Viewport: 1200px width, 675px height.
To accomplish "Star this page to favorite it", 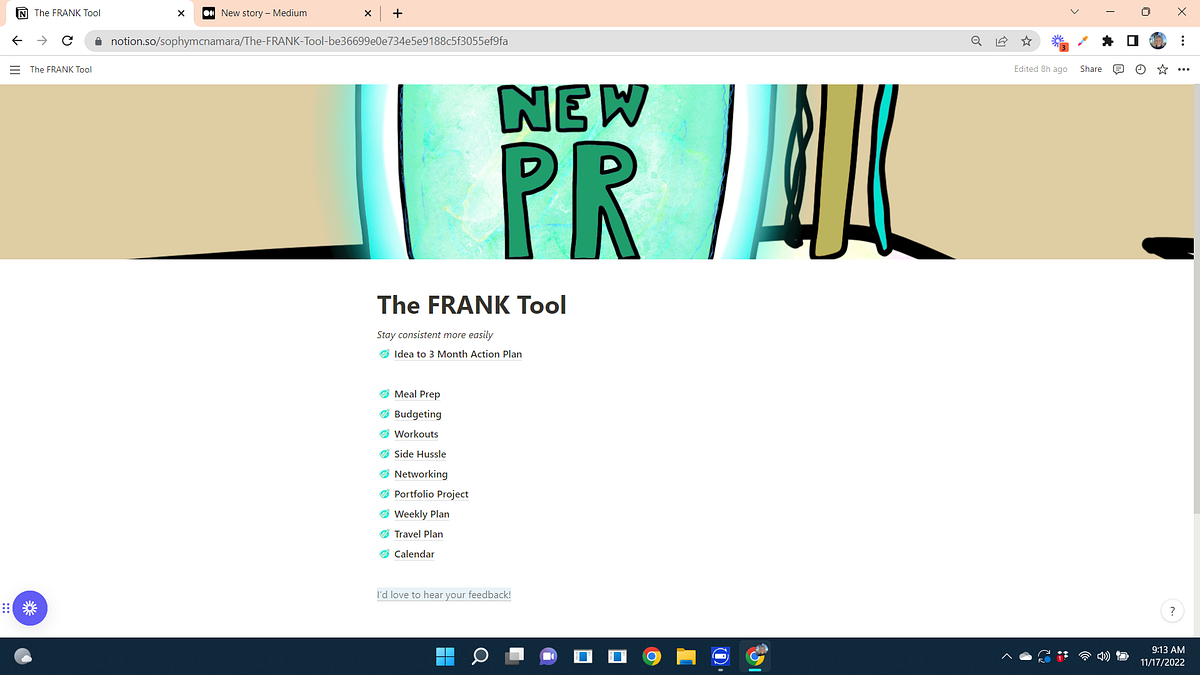I will coord(1162,69).
